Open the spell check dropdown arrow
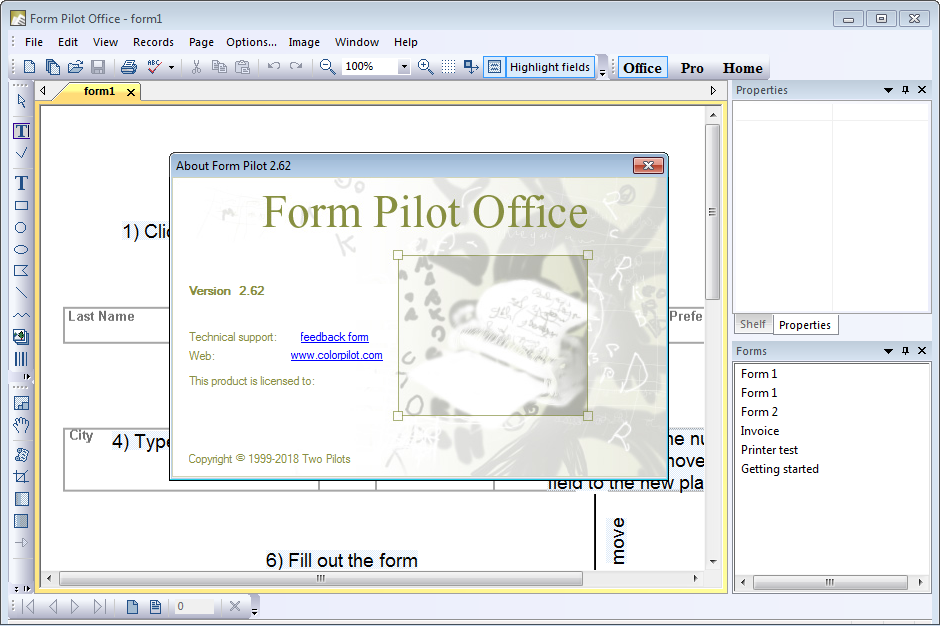 tap(171, 67)
